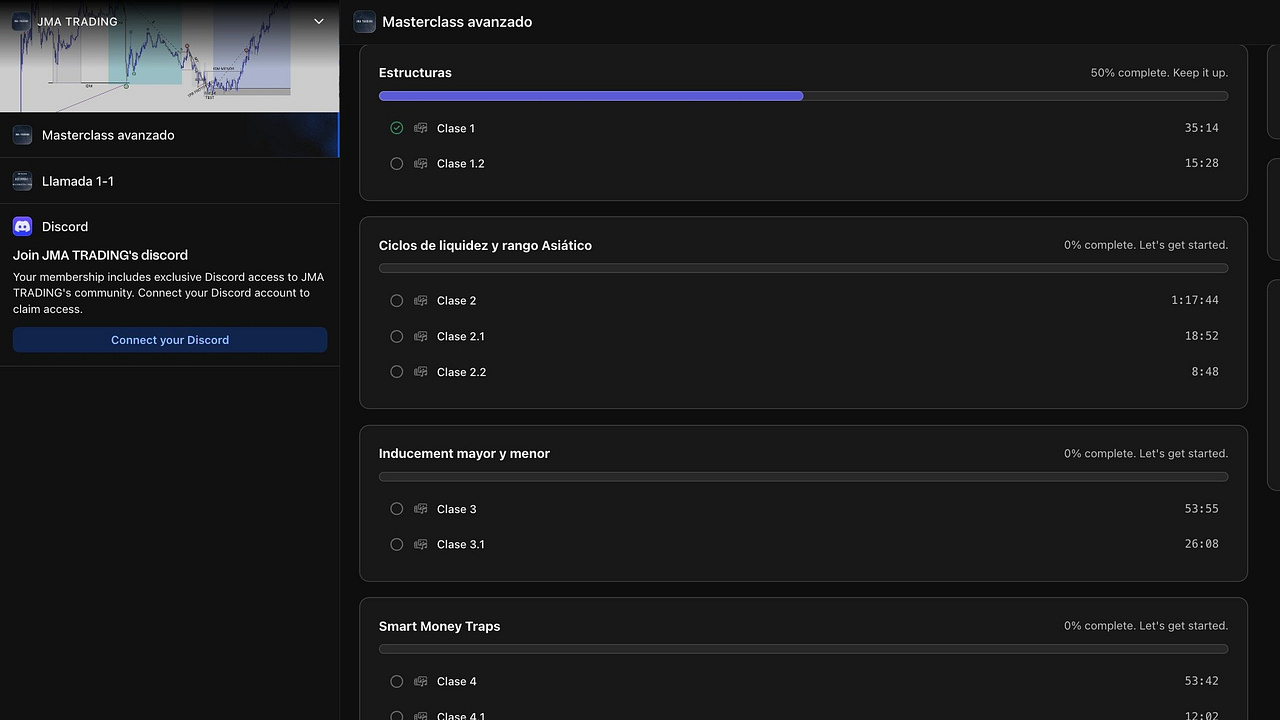Click the 26:08 duration text
Screen dimensions: 1280x720
pos(1201,544)
